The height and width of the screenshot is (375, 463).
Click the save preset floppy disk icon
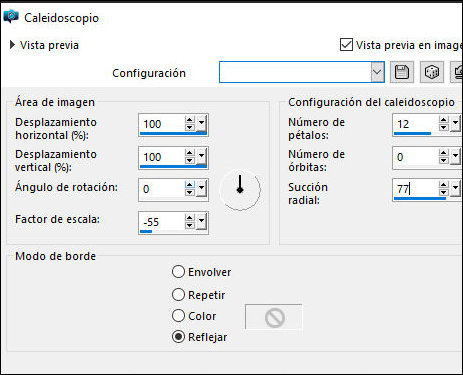(402, 72)
